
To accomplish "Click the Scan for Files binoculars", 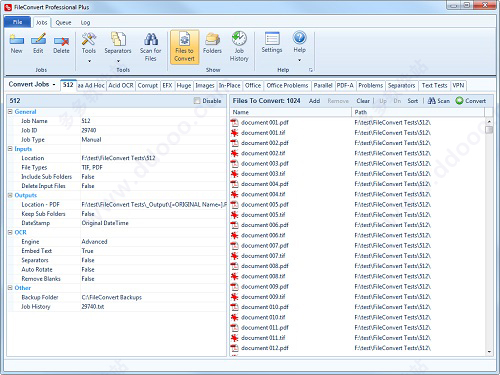I will (151, 39).
